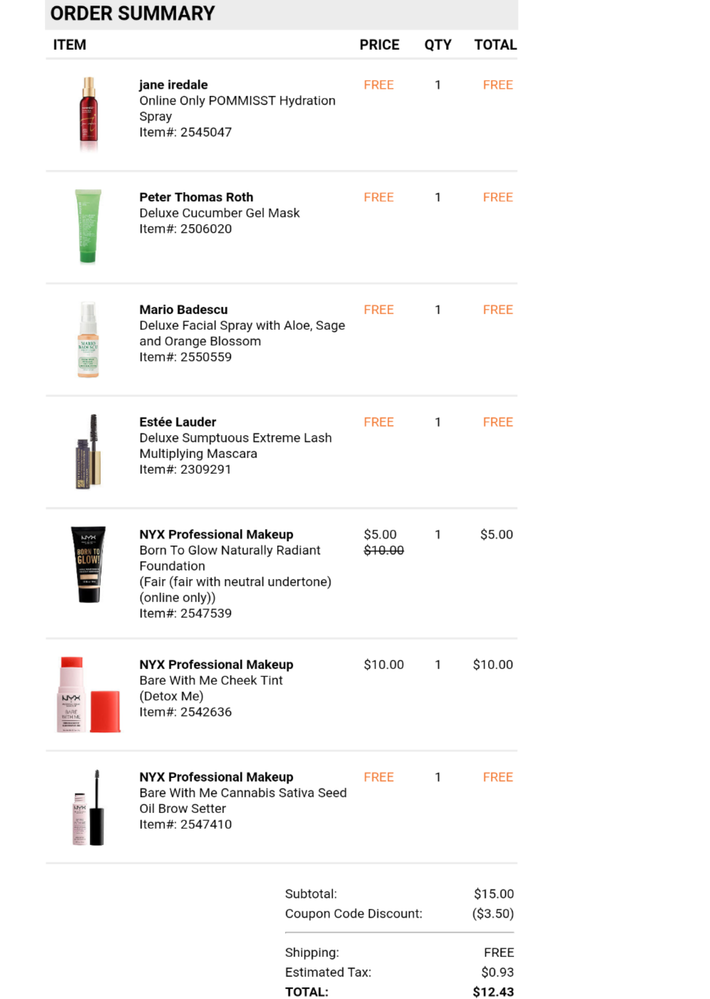Click the Bare With Me Cheek Tint title
Screen dimensions: 710x999
(x=211, y=680)
